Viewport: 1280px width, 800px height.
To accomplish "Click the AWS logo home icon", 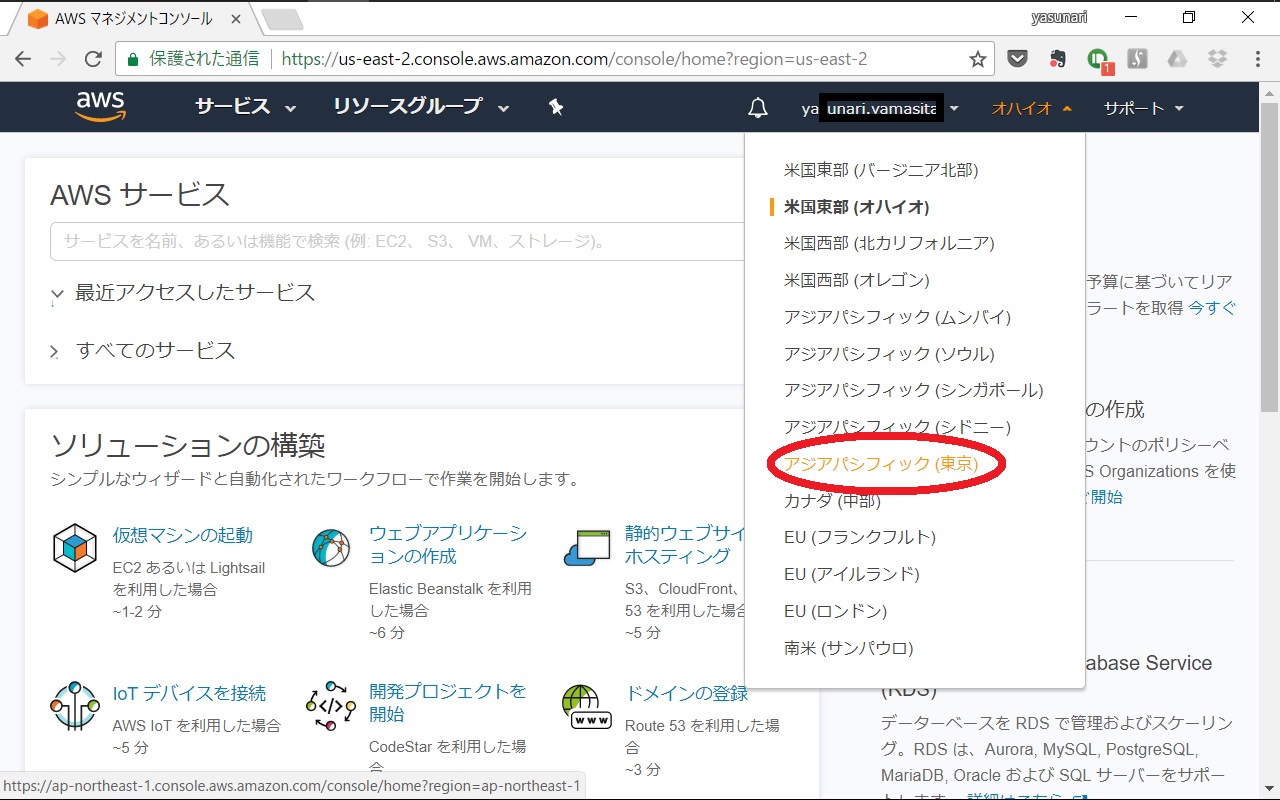I will (100, 106).
